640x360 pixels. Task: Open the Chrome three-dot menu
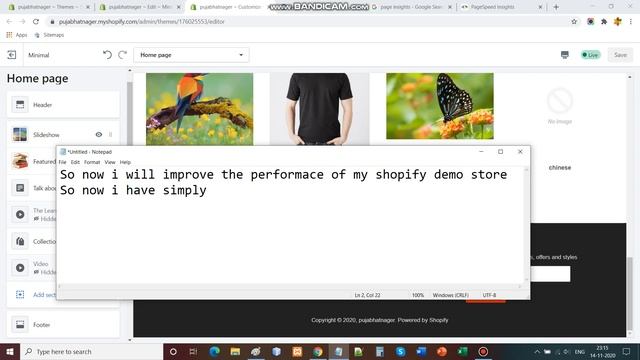coord(631,22)
